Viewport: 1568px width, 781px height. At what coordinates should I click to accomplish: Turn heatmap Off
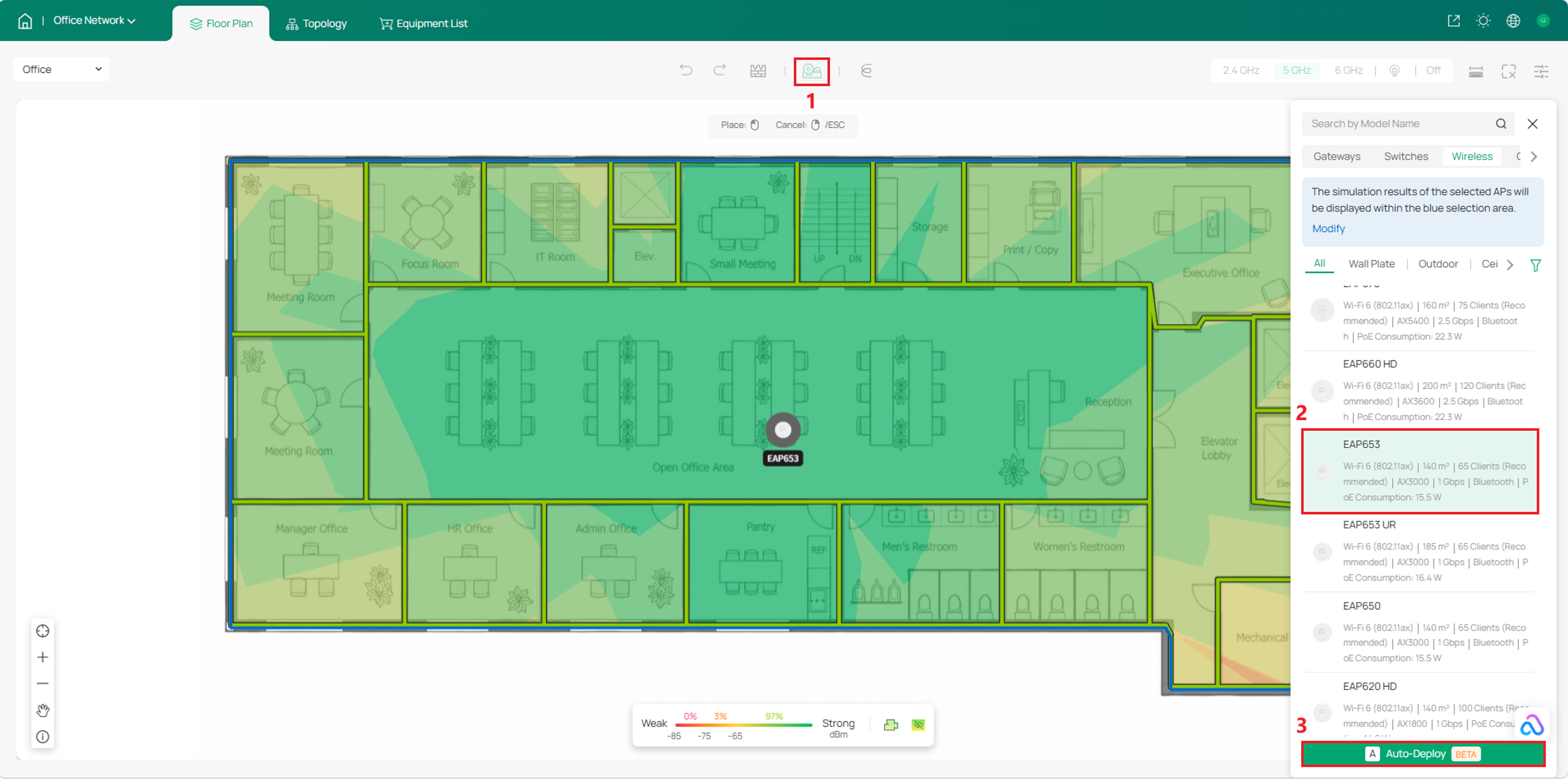click(x=1433, y=70)
